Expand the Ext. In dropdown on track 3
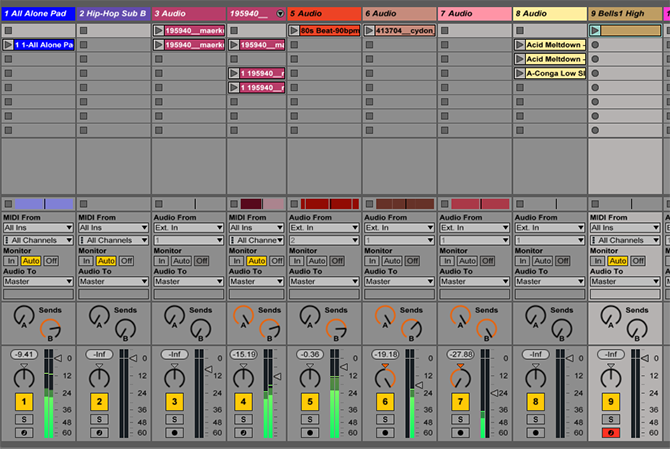 [x=187, y=227]
